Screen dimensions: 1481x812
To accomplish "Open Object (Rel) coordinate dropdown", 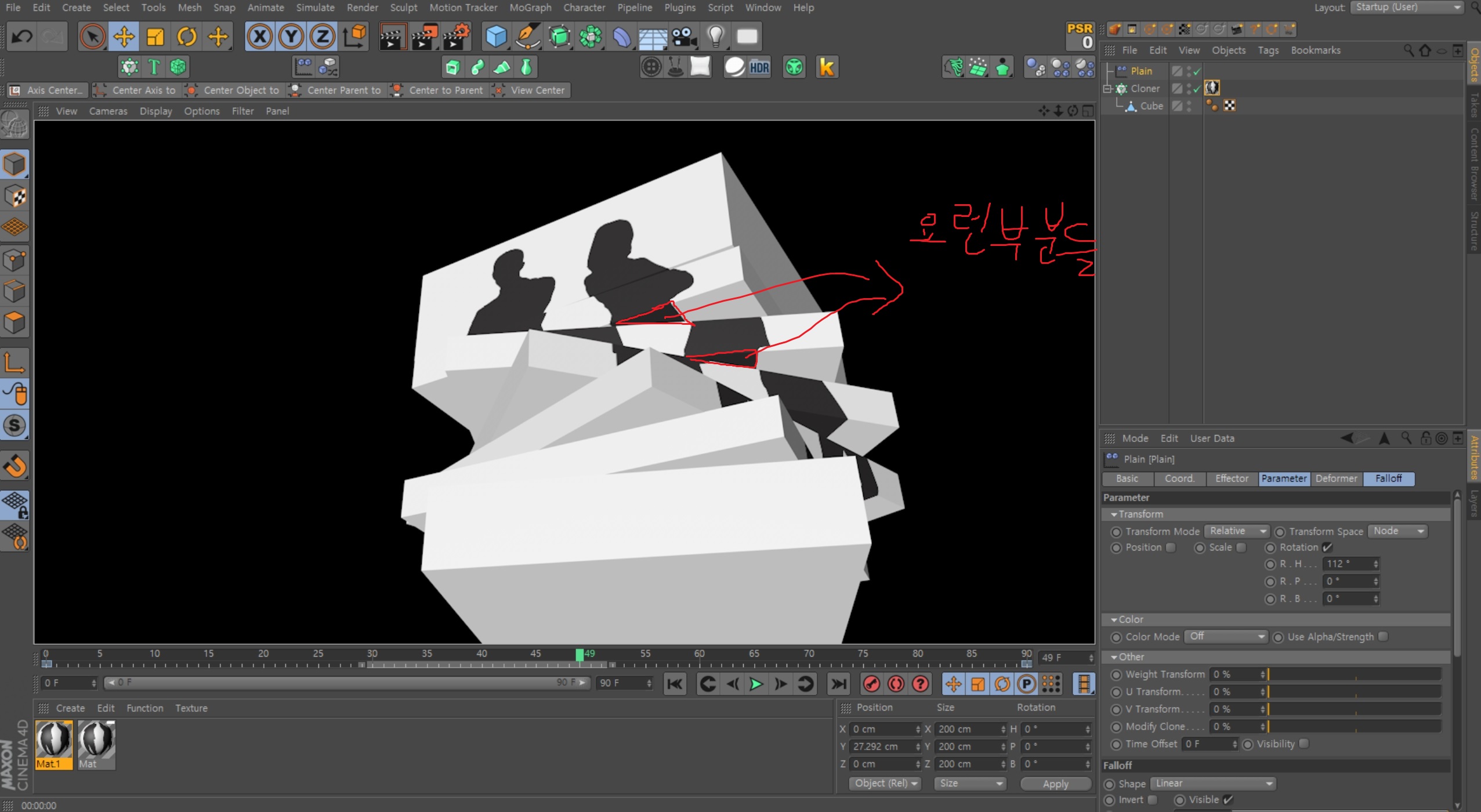I will [885, 784].
